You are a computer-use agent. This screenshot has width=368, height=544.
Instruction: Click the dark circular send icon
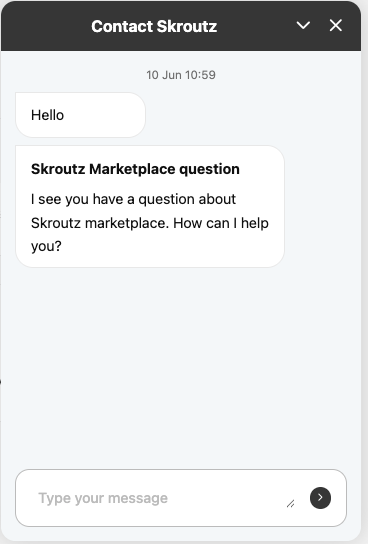tap(320, 498)
